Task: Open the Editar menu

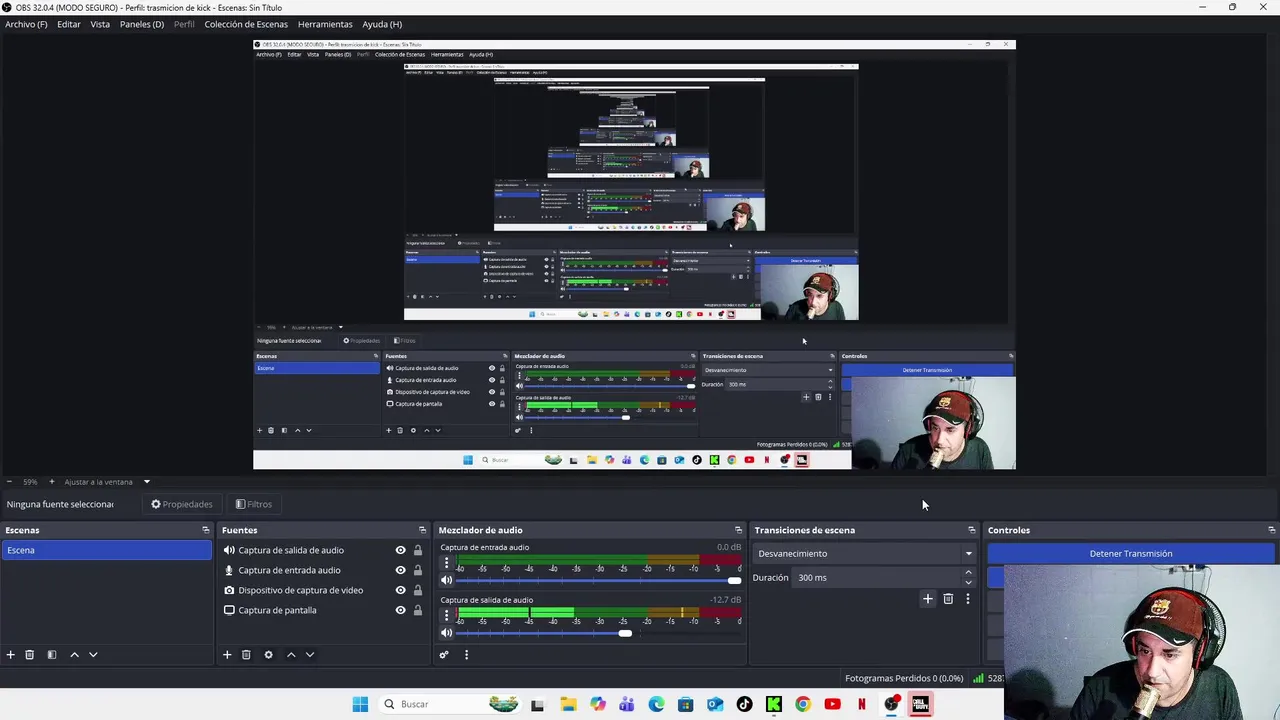Action: tap(69, 24)
